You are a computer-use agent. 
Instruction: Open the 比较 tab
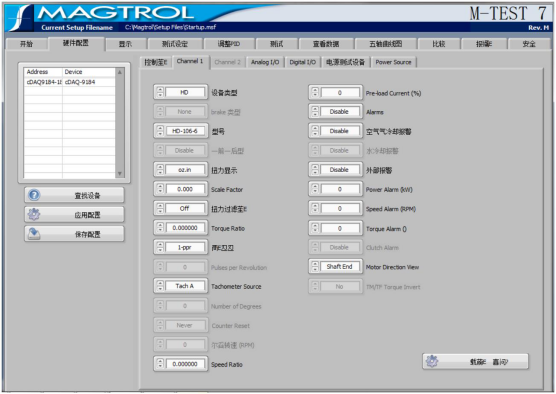coord(439,44)
